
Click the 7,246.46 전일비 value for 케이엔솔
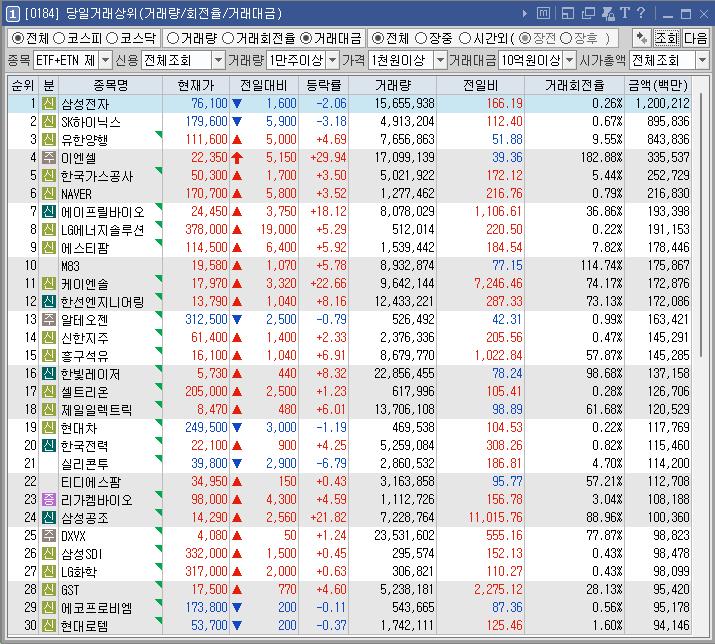[498, 283]
